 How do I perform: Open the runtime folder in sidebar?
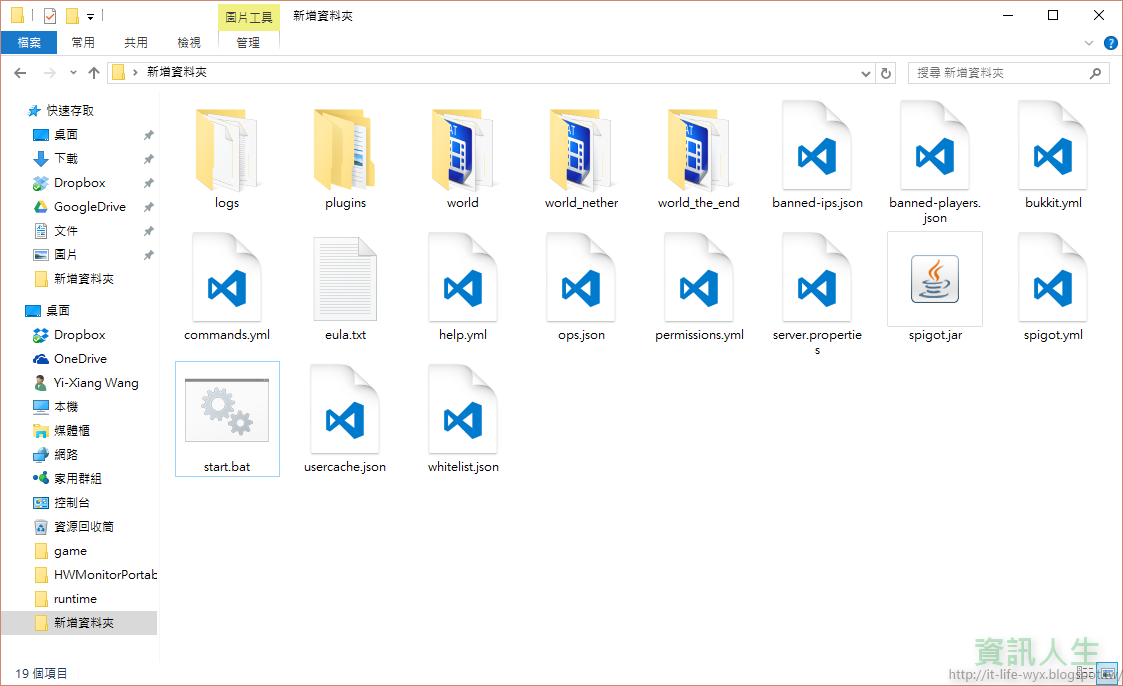75,599
